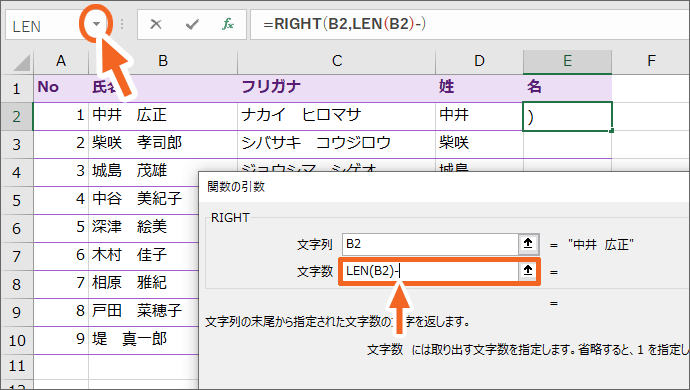Click cell D3 containing 柴咲
The image size is (690, 390).
[x=479, y=144]
